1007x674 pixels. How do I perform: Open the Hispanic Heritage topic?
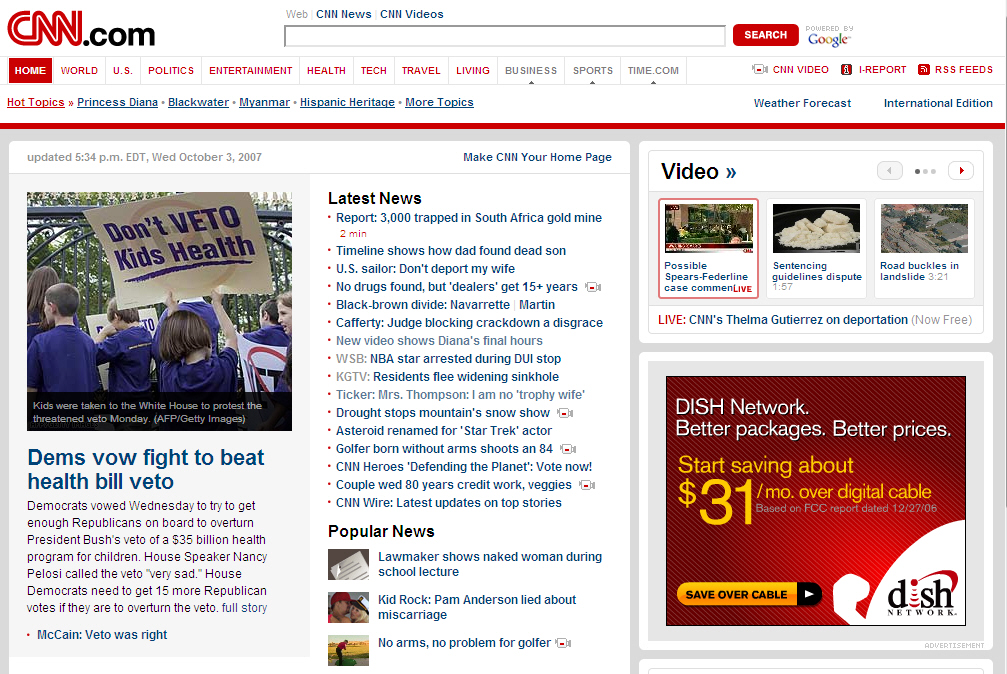[347, 102]
